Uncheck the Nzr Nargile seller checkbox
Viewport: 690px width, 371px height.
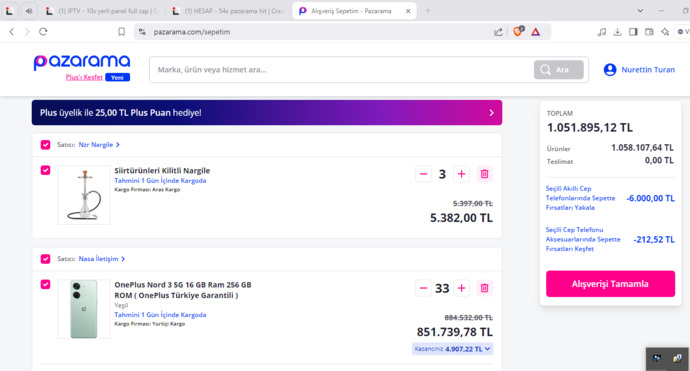(45, 145)
